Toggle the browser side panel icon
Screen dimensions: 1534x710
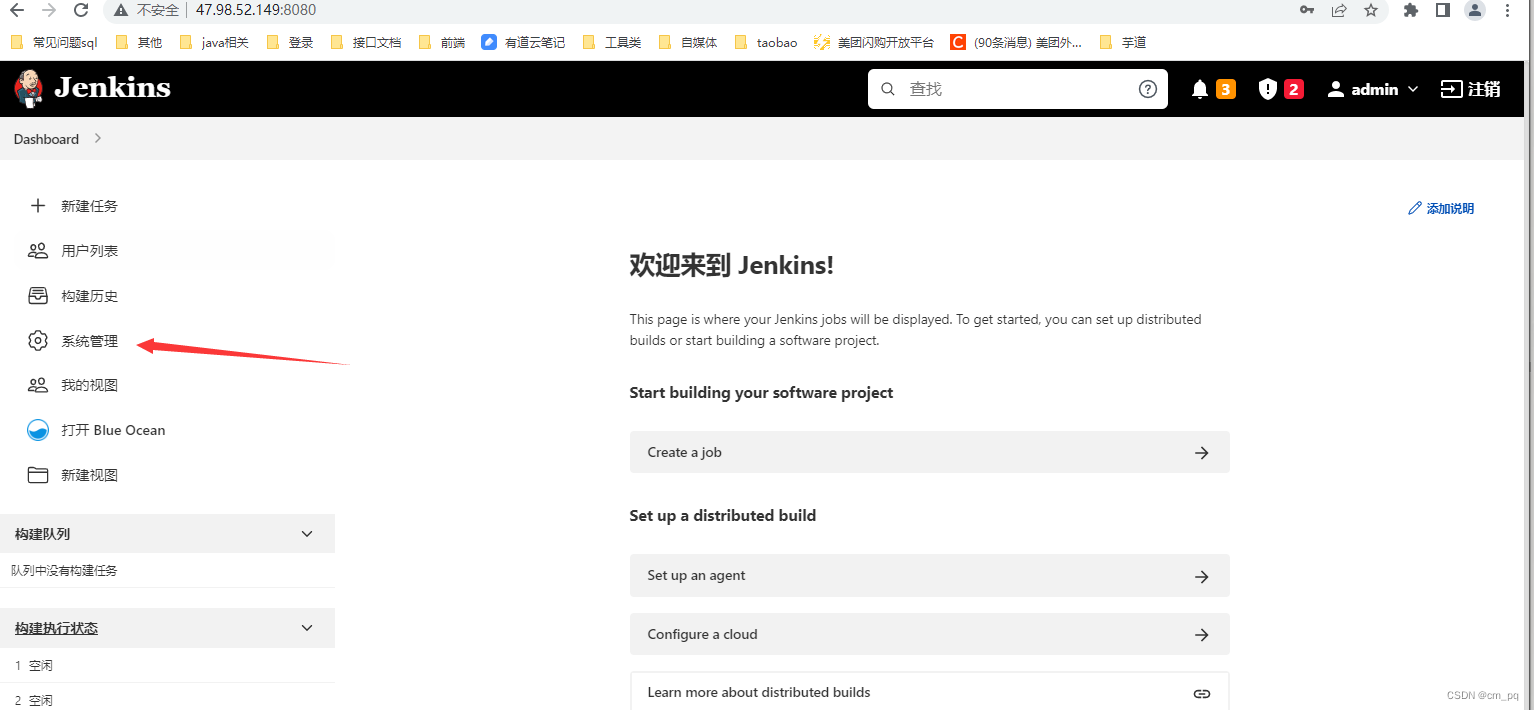point(1443,10)
